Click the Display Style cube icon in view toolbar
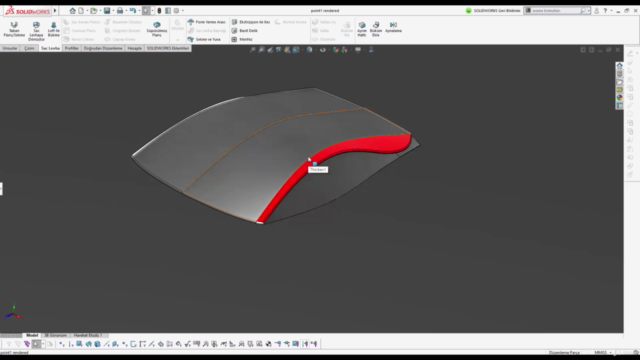 [309, 50]
